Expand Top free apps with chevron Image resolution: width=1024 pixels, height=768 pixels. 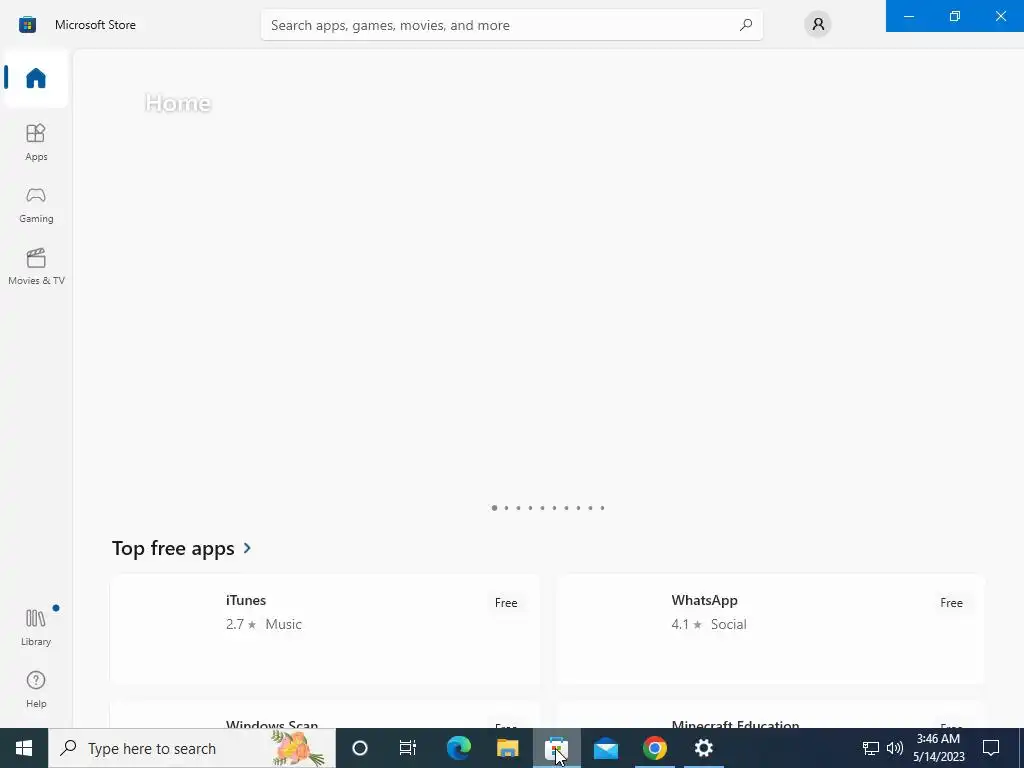coord(248,548)
